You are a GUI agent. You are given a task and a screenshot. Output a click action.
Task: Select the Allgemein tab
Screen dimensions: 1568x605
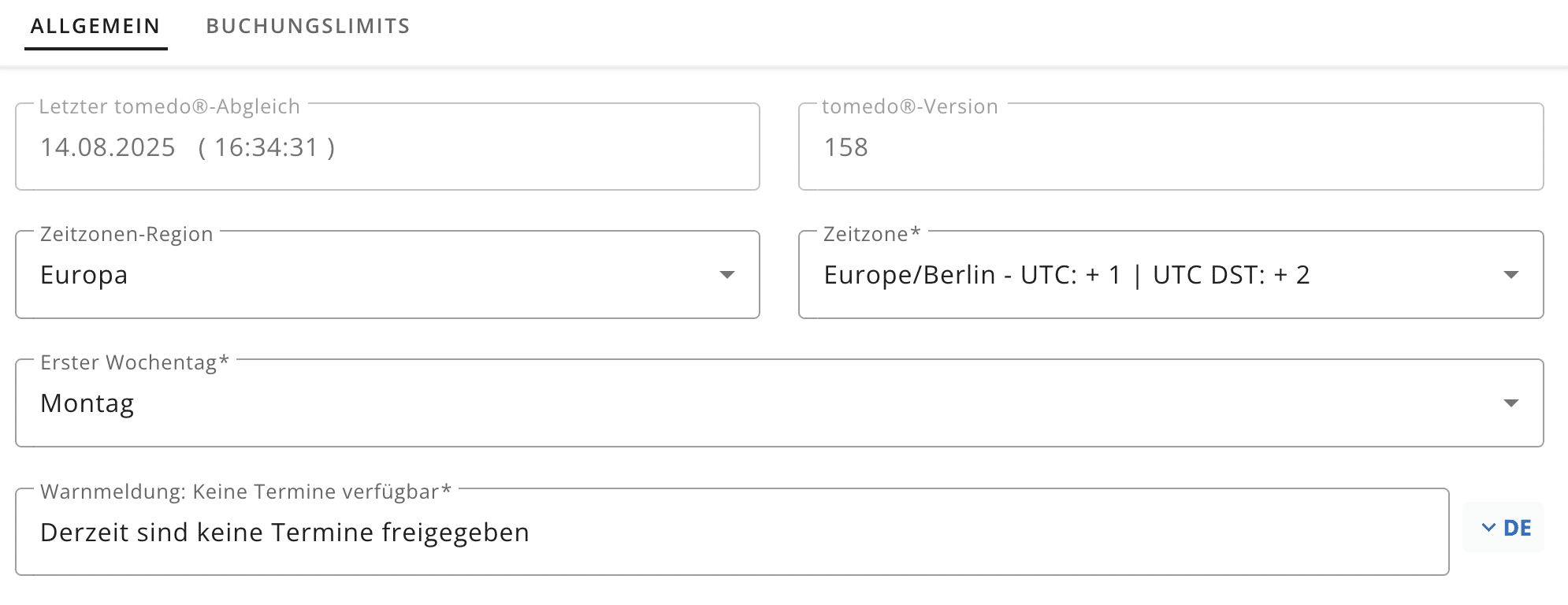[95, 26]
